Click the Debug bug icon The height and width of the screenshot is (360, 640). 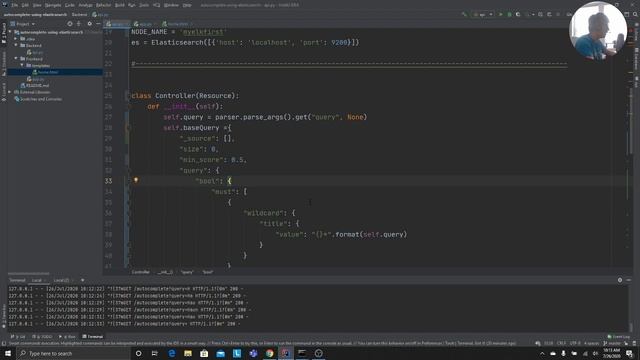click(509, 14)
